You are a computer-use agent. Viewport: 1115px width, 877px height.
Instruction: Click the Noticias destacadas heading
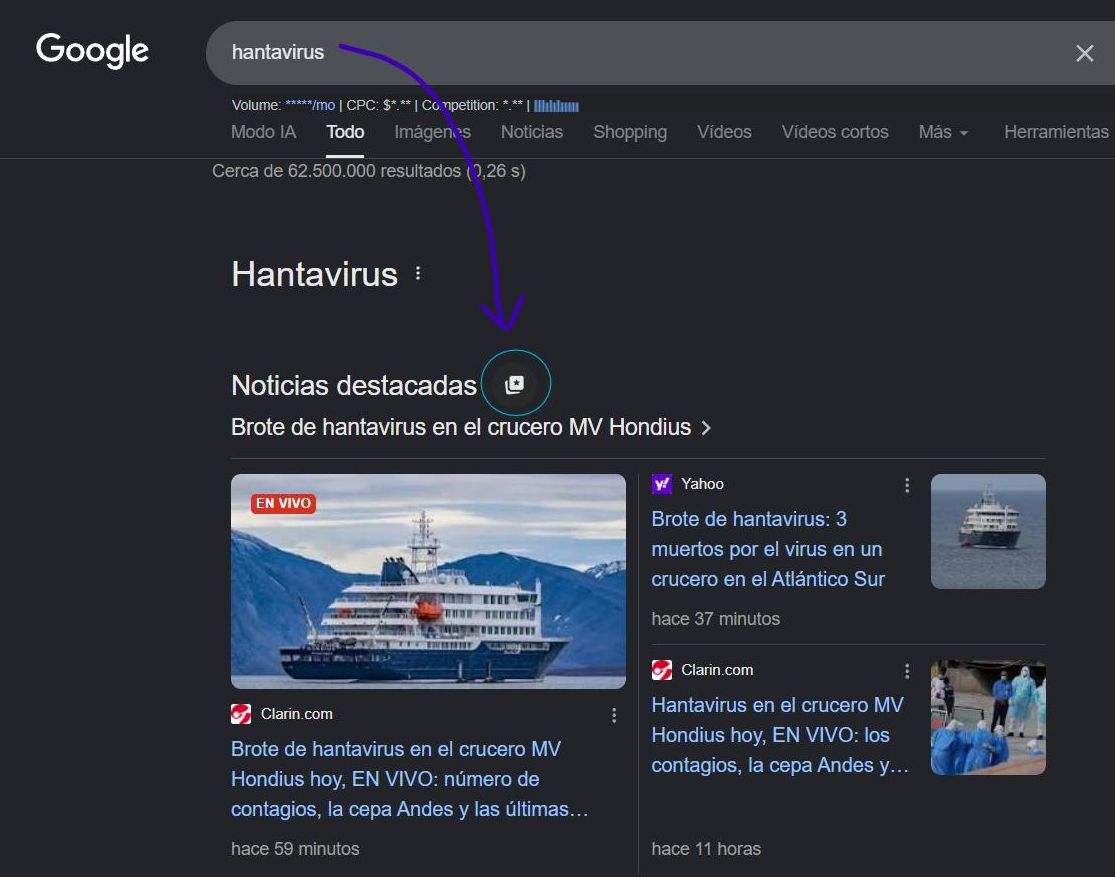353,385
